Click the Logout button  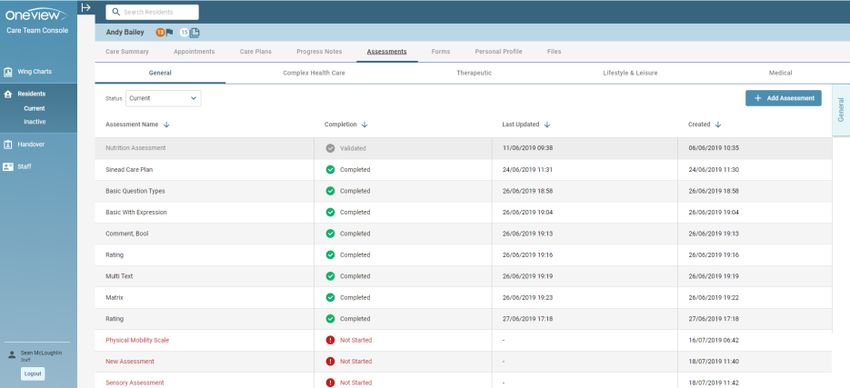tap(33, 374)
